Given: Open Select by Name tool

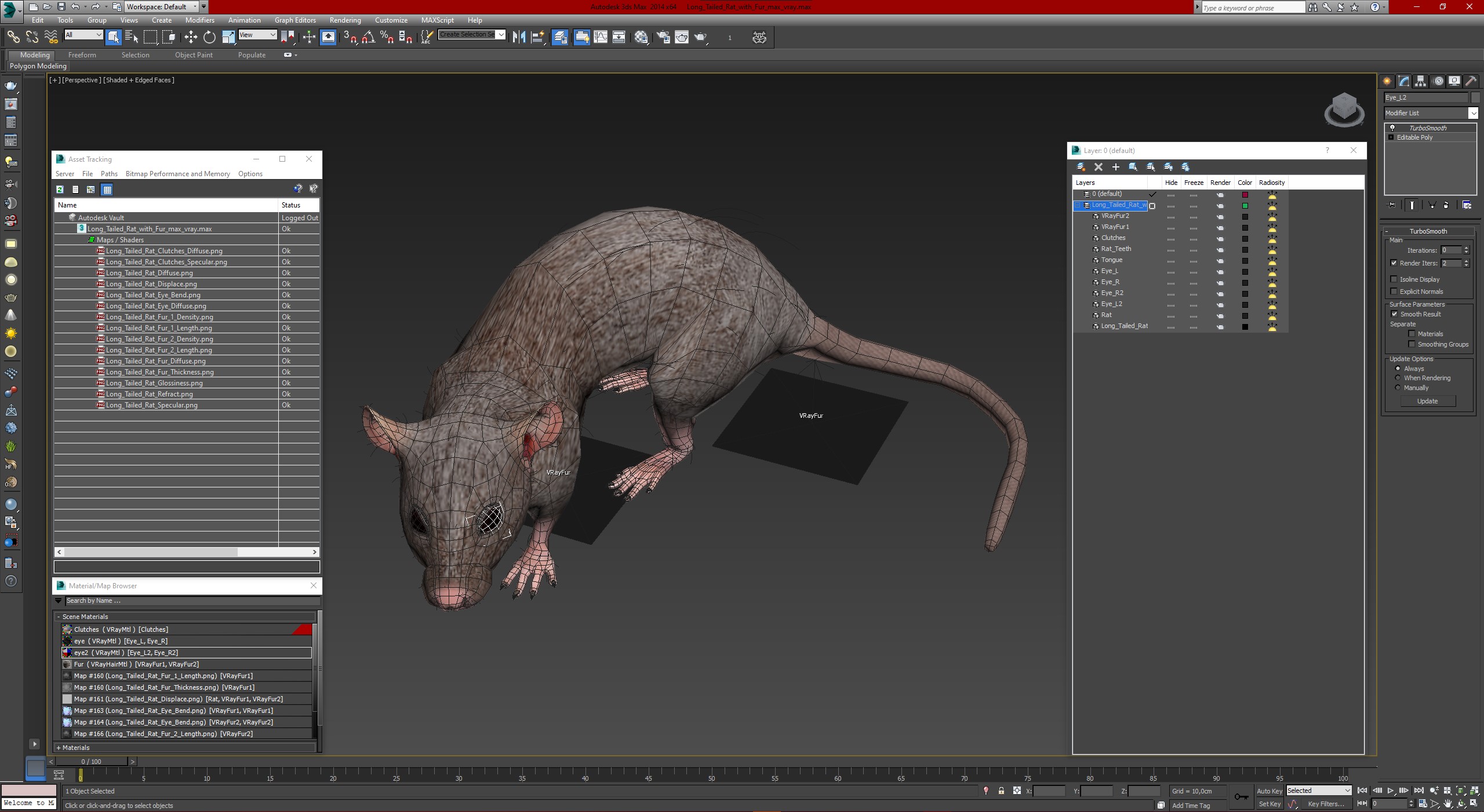Looking at the screenshot, I should tap(132, 37).
